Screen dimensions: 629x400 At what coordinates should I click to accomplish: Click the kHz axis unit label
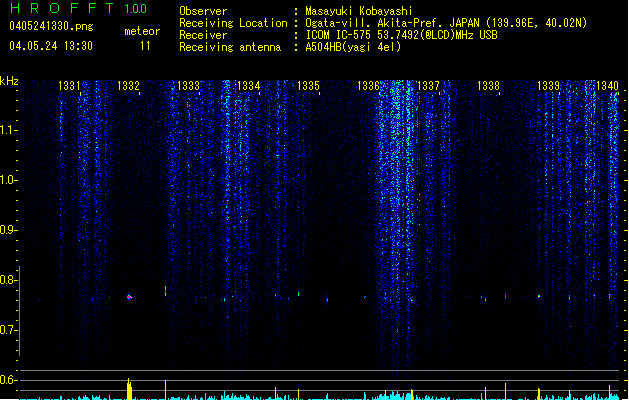[x=9, y=81]
